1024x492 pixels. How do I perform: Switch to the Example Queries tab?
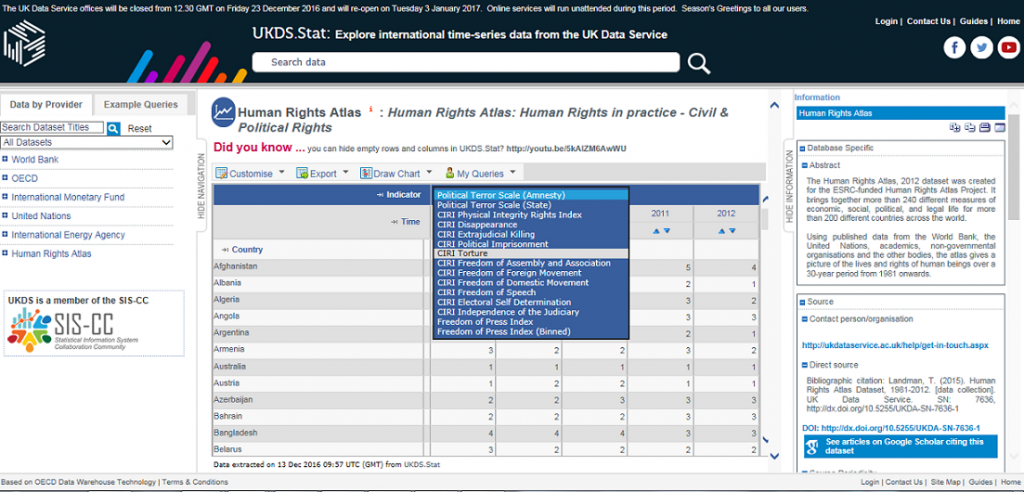pos(140,105)
